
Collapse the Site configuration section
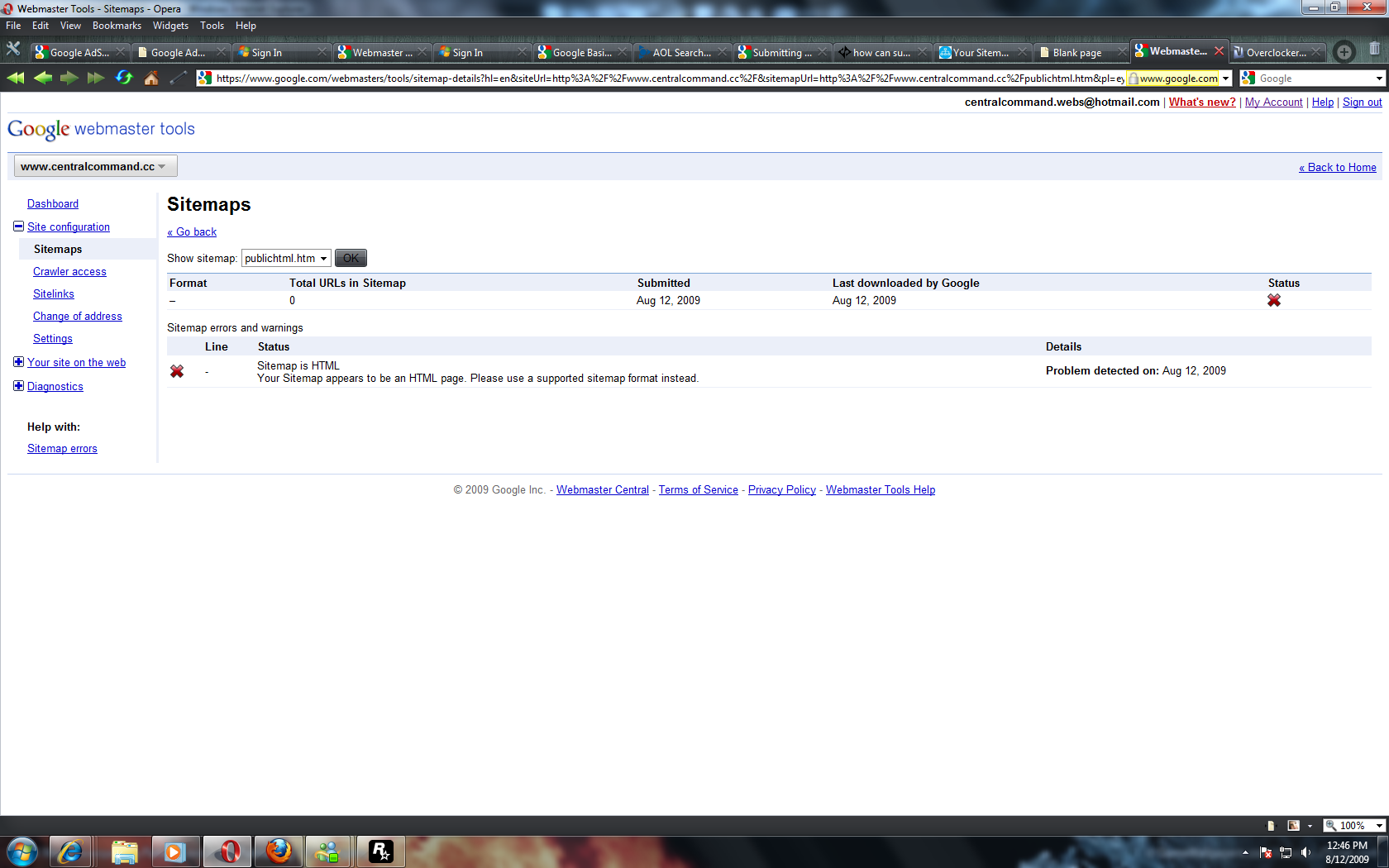18,227
